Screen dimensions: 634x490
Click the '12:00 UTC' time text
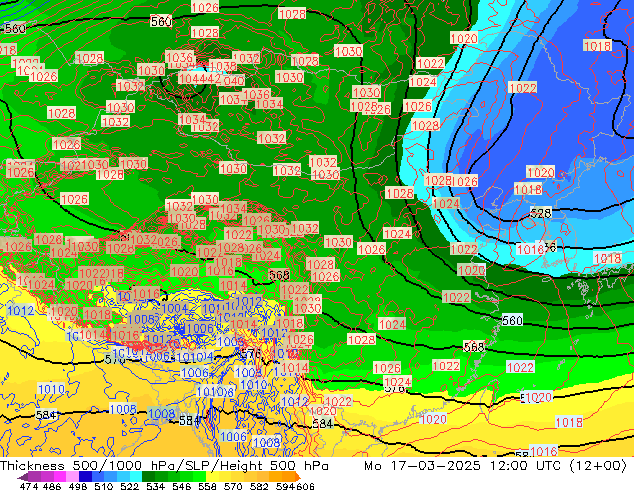click(525, 466)
